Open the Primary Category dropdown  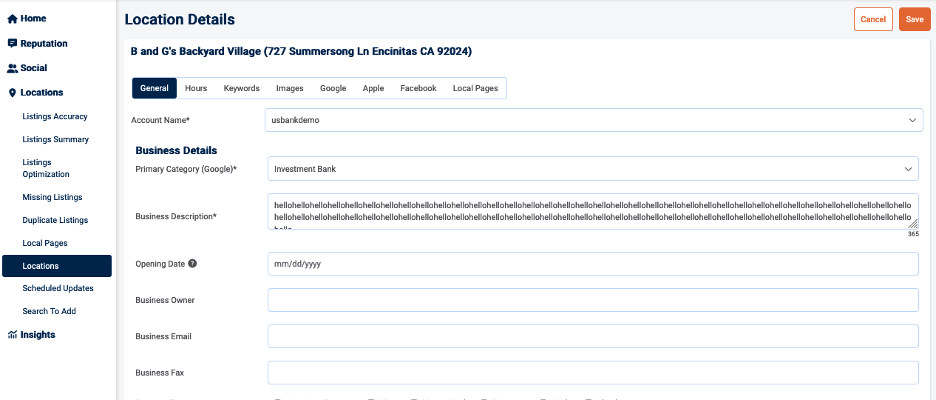[593, 169]
